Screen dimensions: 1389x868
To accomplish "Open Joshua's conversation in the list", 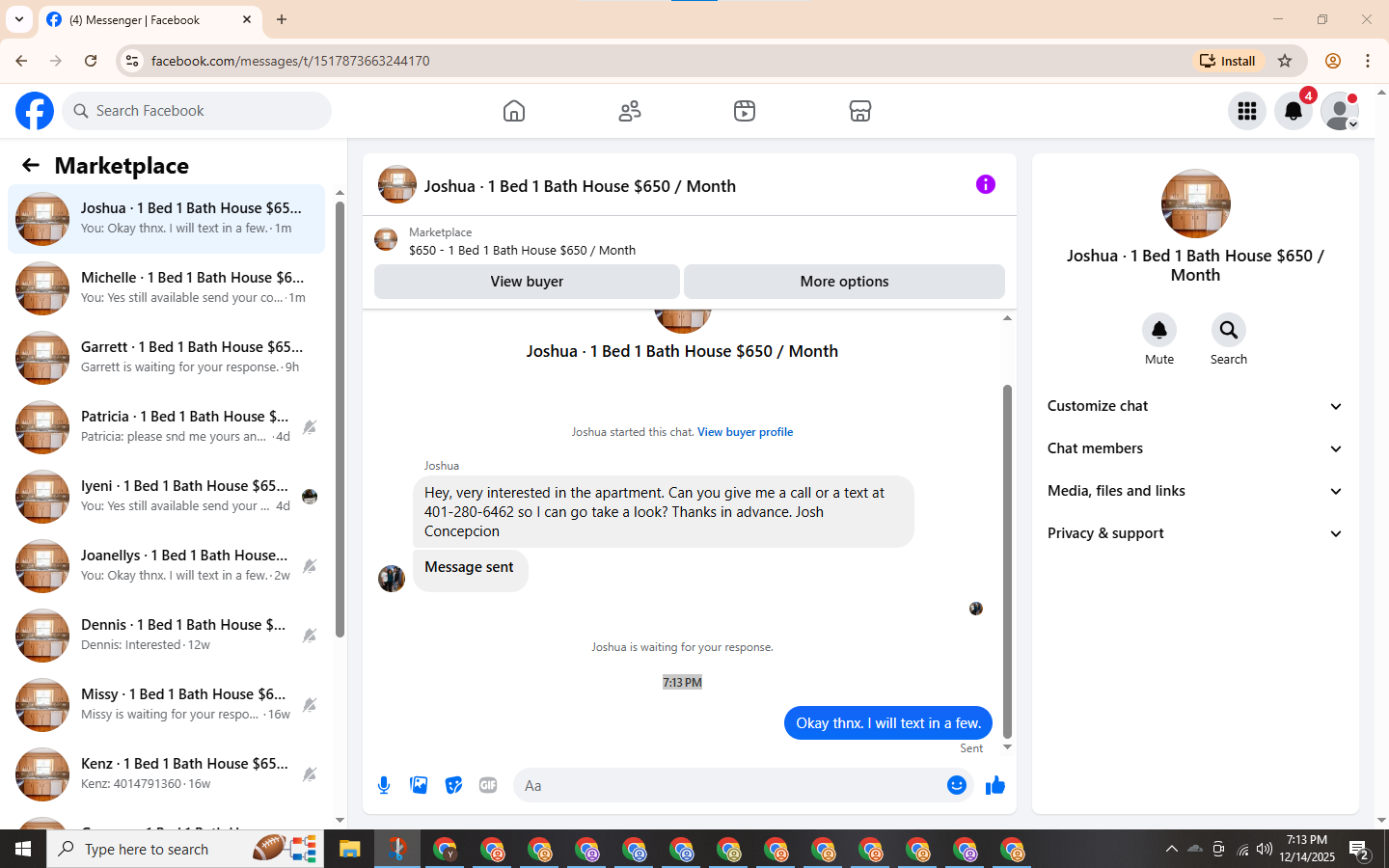I will [166, 219].
